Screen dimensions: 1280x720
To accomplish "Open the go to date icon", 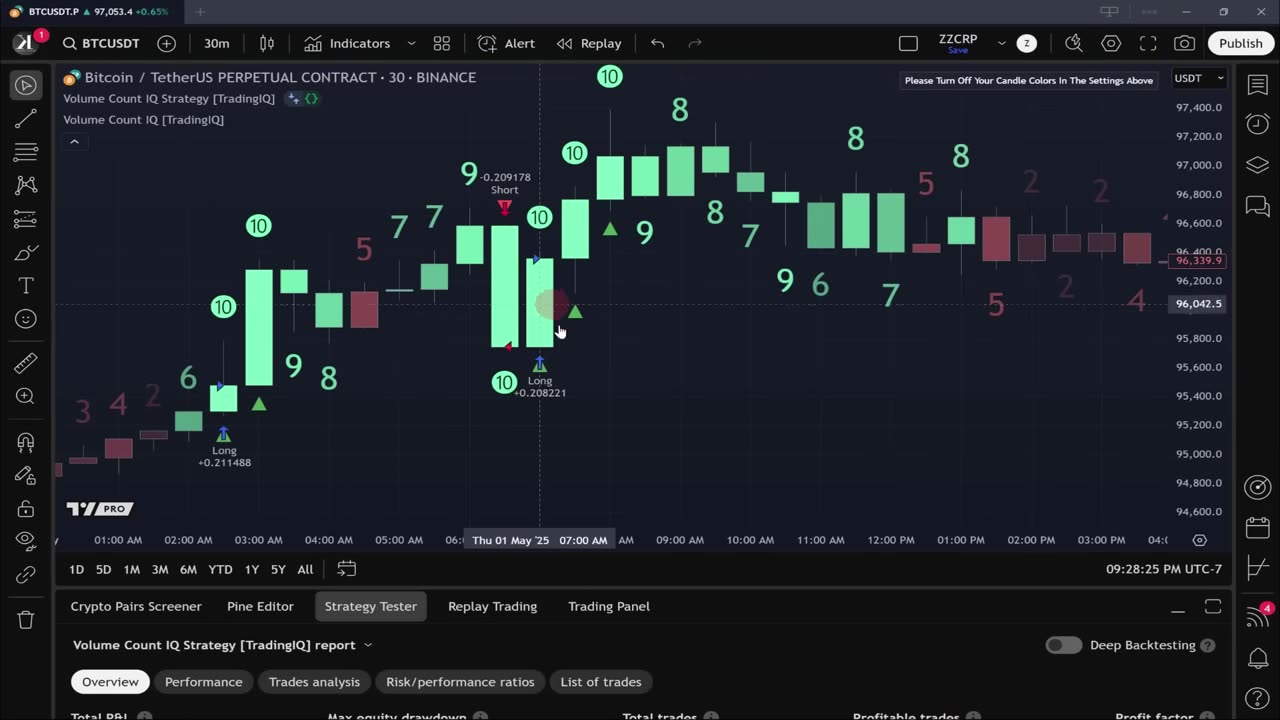I will (x=346, y=569).
